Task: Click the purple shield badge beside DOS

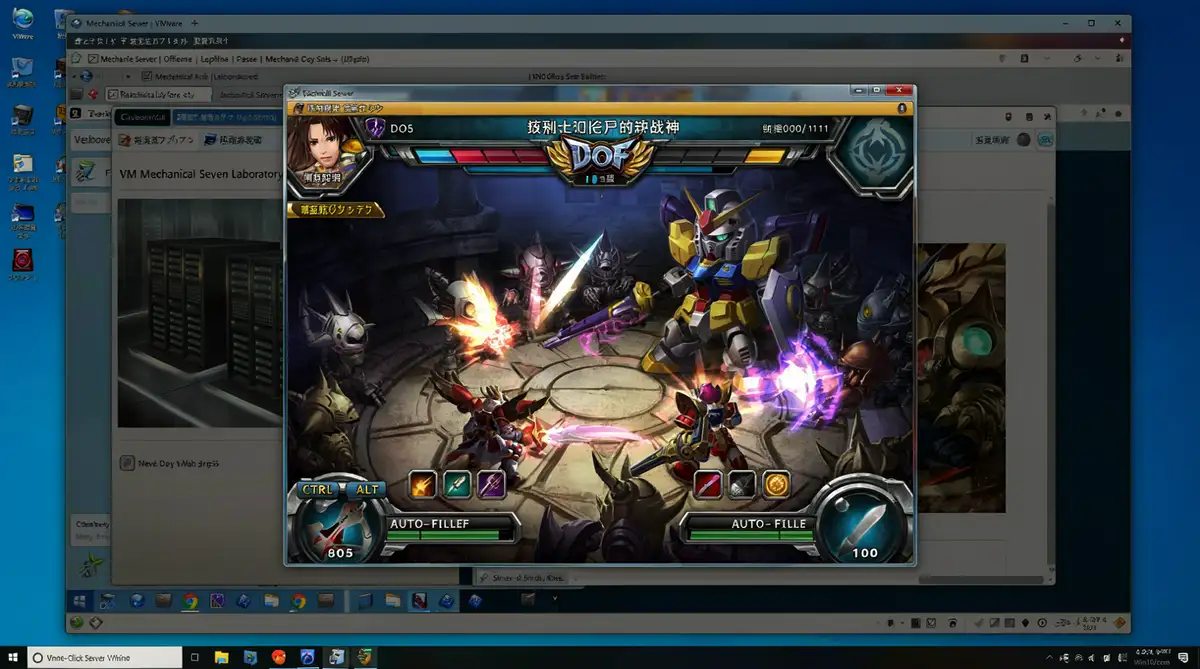Action: pos(376,128)
